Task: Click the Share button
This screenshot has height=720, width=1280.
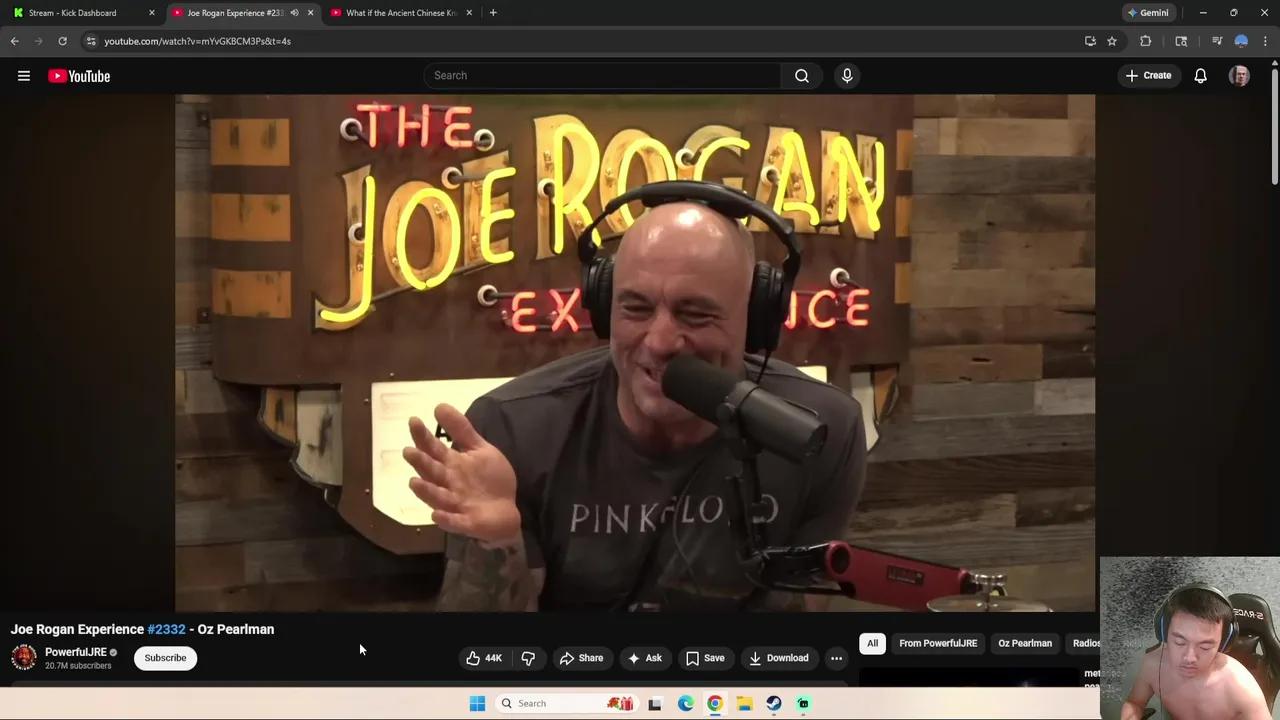Action: (581, 658)
